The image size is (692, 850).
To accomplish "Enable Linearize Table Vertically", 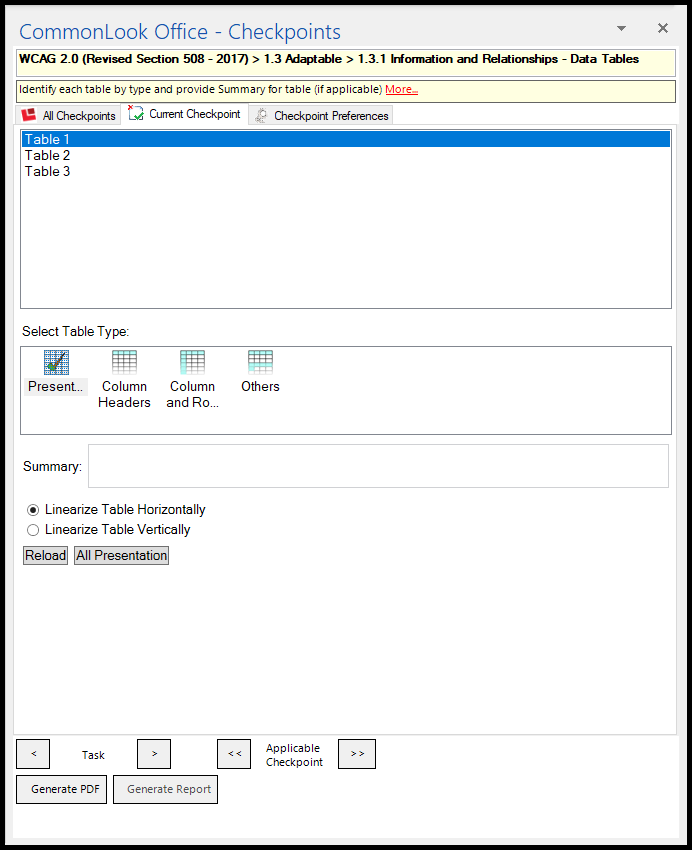I will click(x=108, y=530).
